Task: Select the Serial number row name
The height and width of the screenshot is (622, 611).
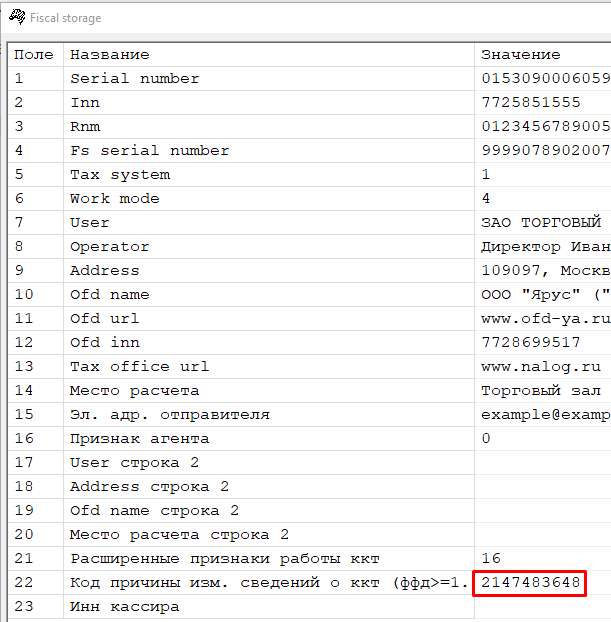Action: coord(135,78)
